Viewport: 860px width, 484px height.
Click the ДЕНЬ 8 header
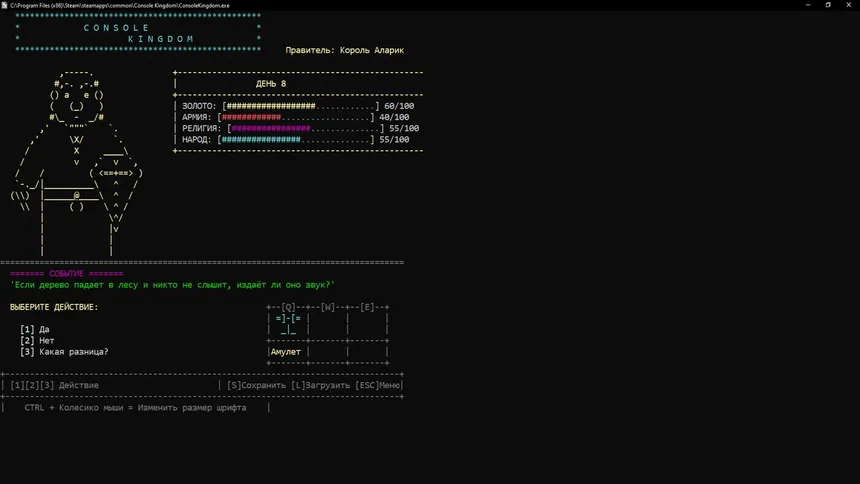271,83
